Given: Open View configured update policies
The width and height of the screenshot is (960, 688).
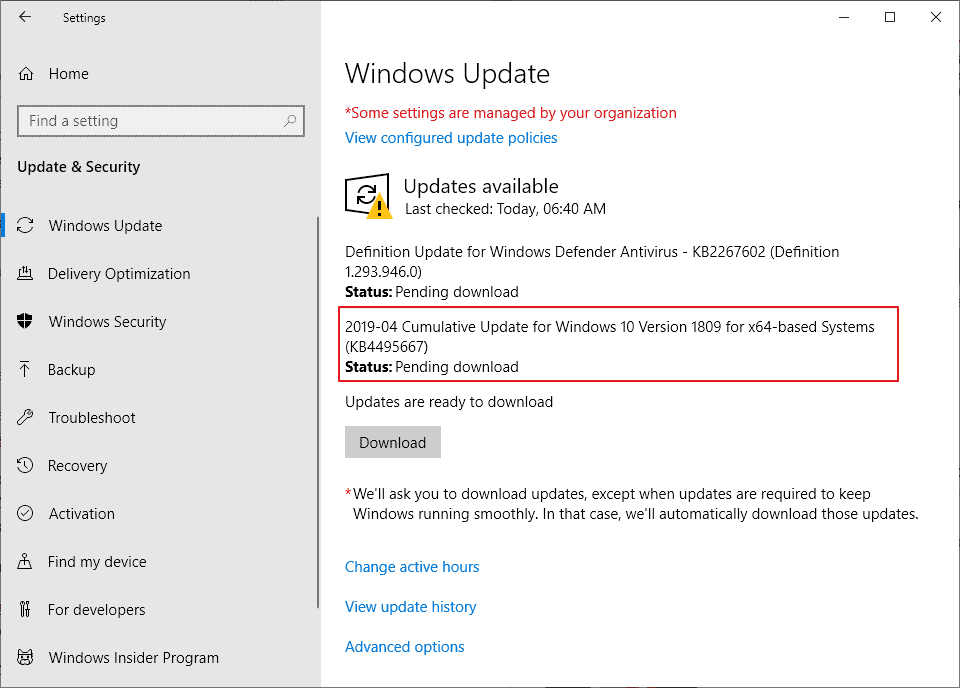Looking at the screenshot, I should click(x=451, y=138).
